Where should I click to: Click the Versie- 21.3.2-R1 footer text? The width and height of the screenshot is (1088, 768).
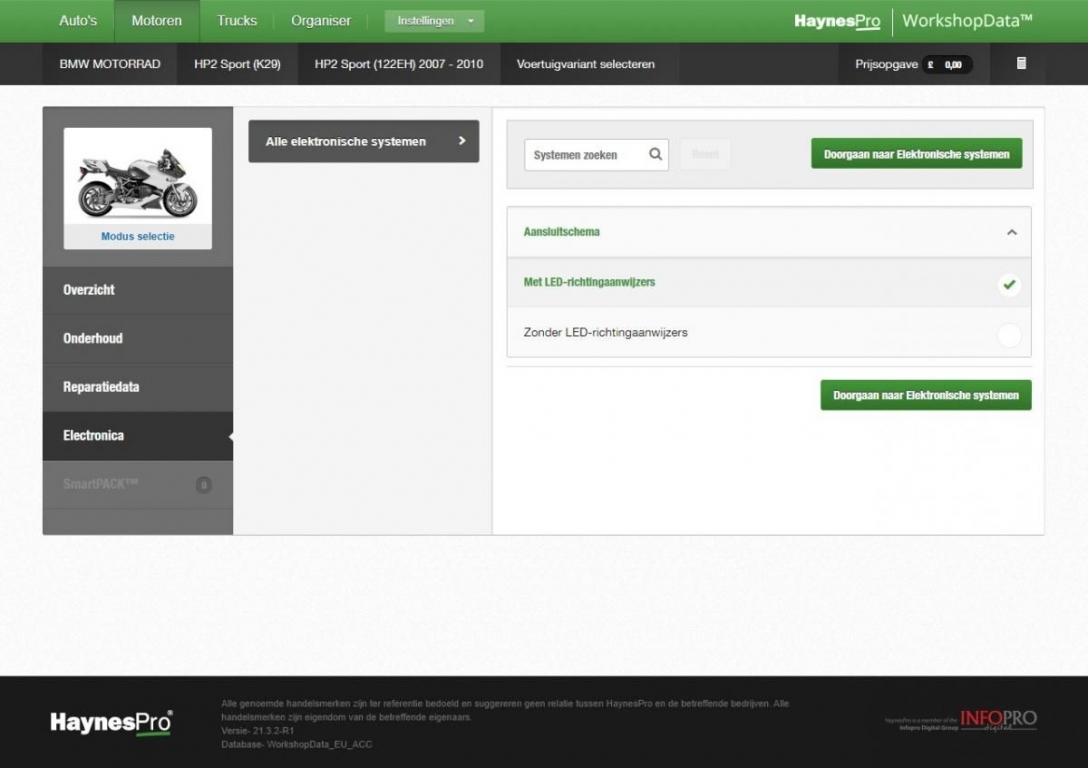point(257,731)
